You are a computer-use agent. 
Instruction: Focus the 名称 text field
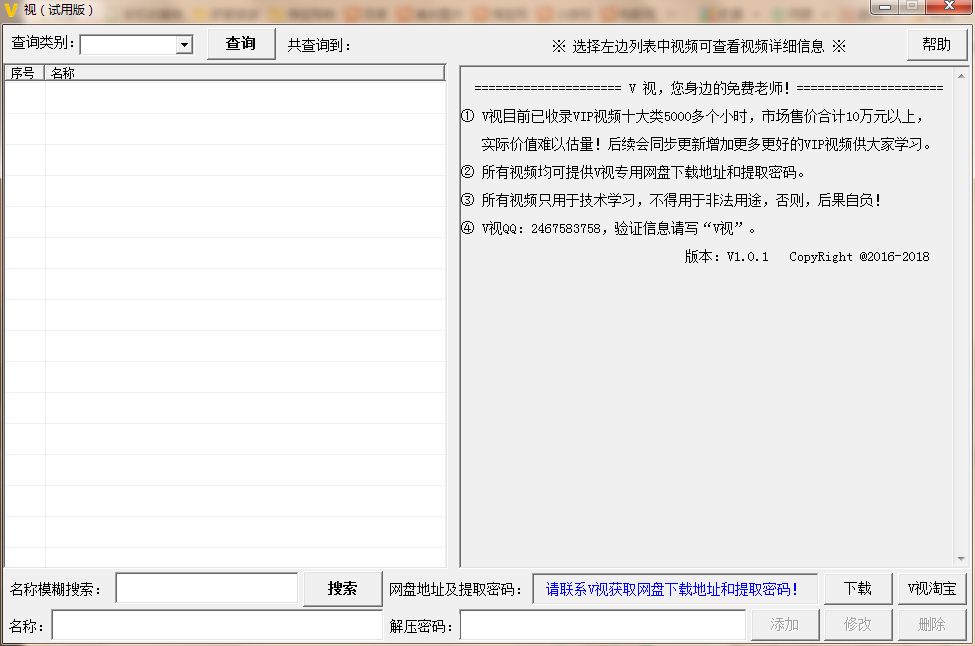[217, 625]
